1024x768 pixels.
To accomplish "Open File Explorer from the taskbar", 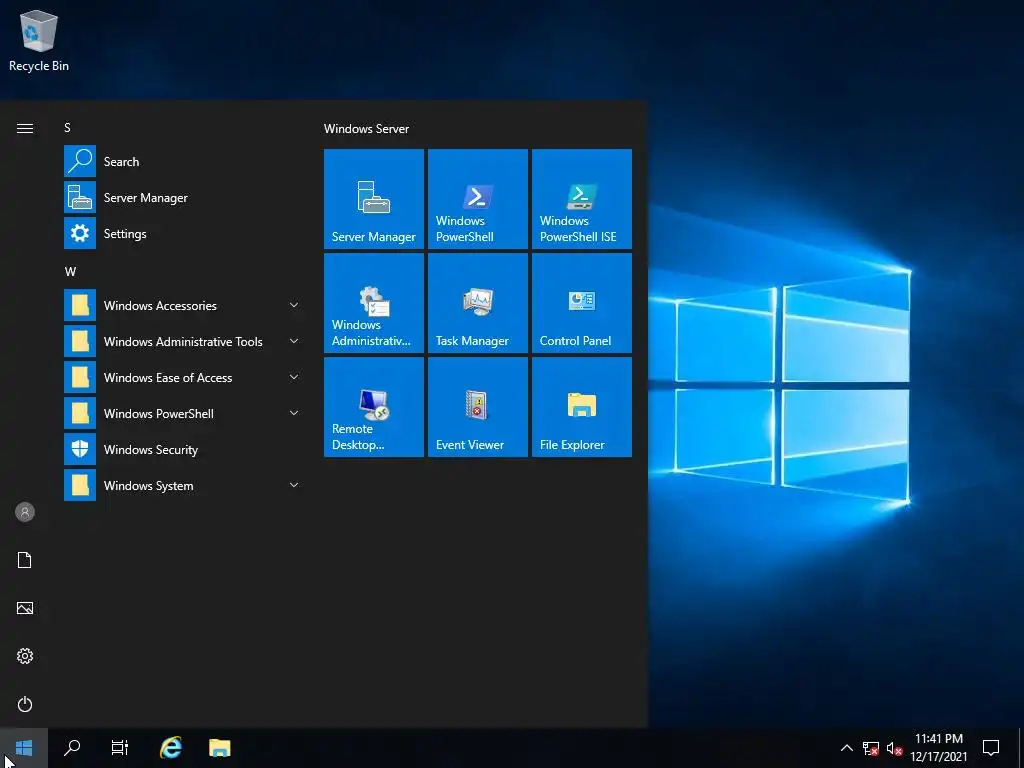I will 219,748.
